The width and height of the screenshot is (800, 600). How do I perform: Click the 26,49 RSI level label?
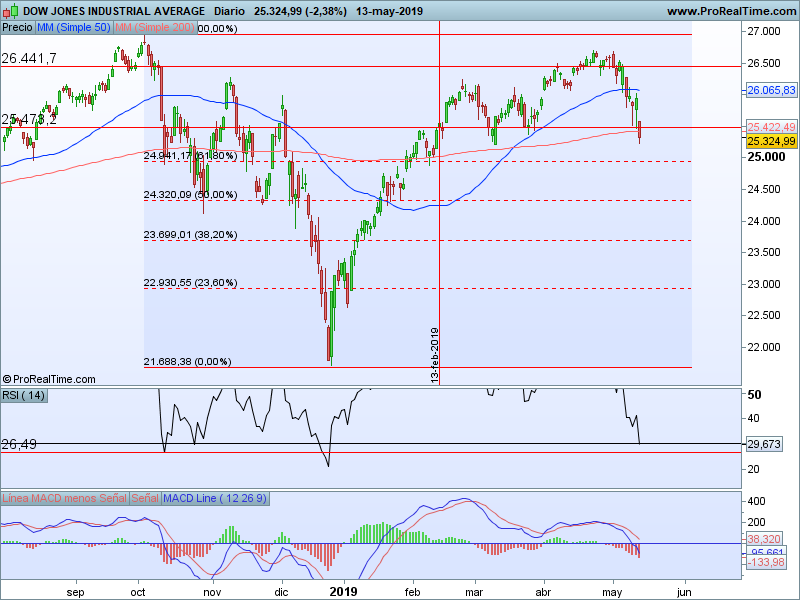(19, 444)
